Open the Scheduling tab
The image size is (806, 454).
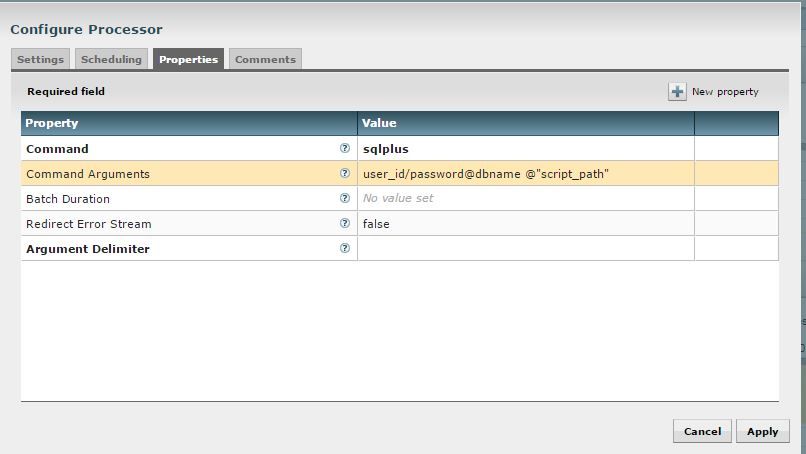[x=111, y=59]
